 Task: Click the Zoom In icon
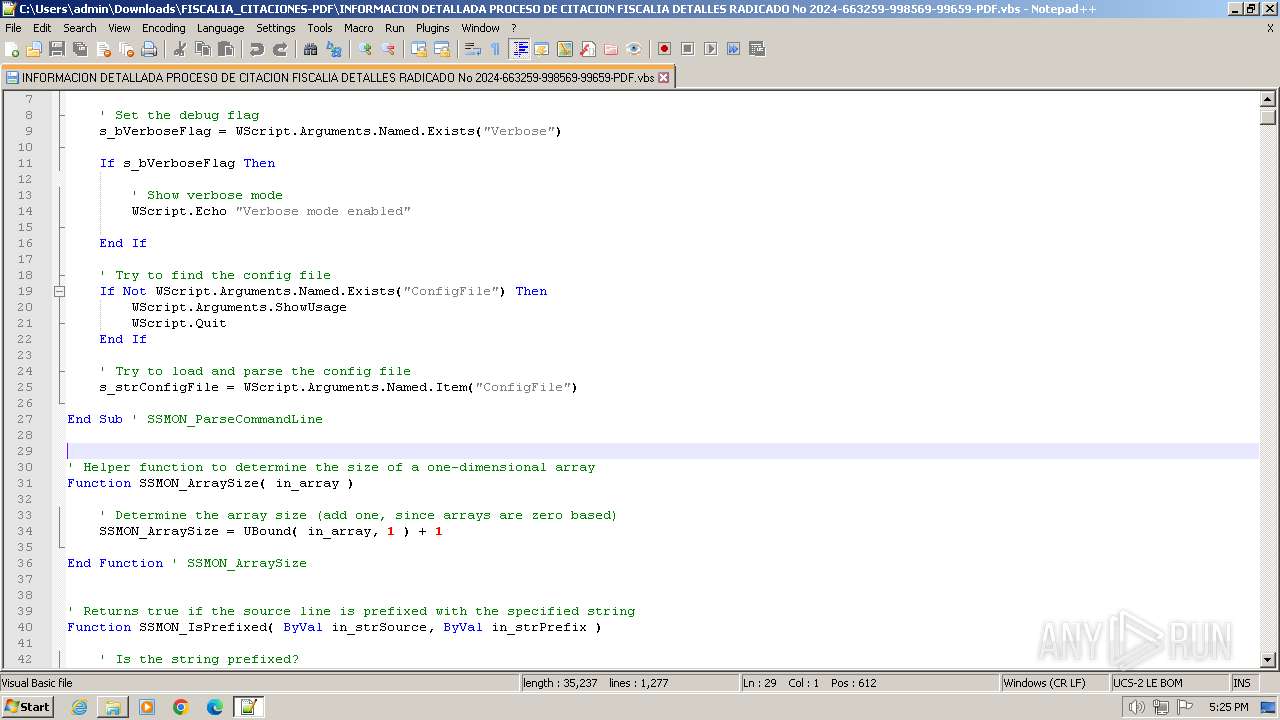365,49
